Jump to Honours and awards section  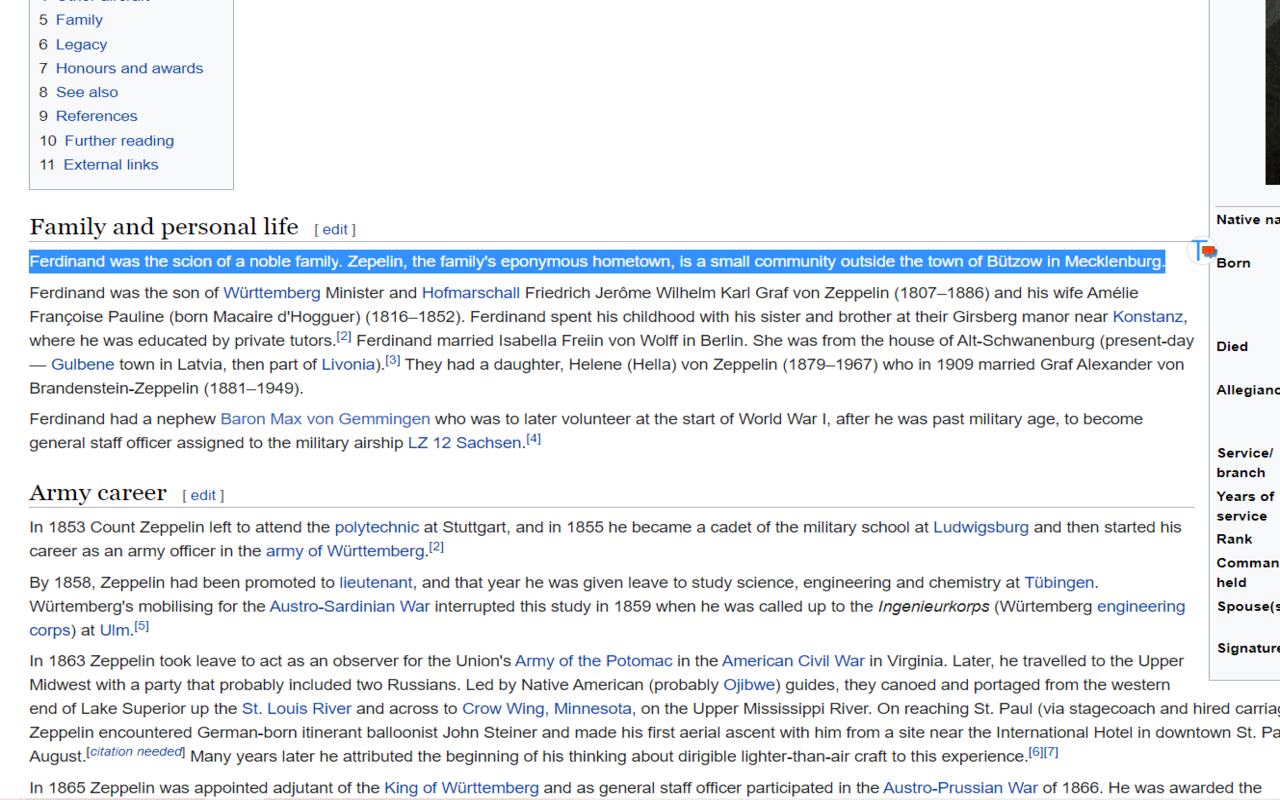click(129, 68)
